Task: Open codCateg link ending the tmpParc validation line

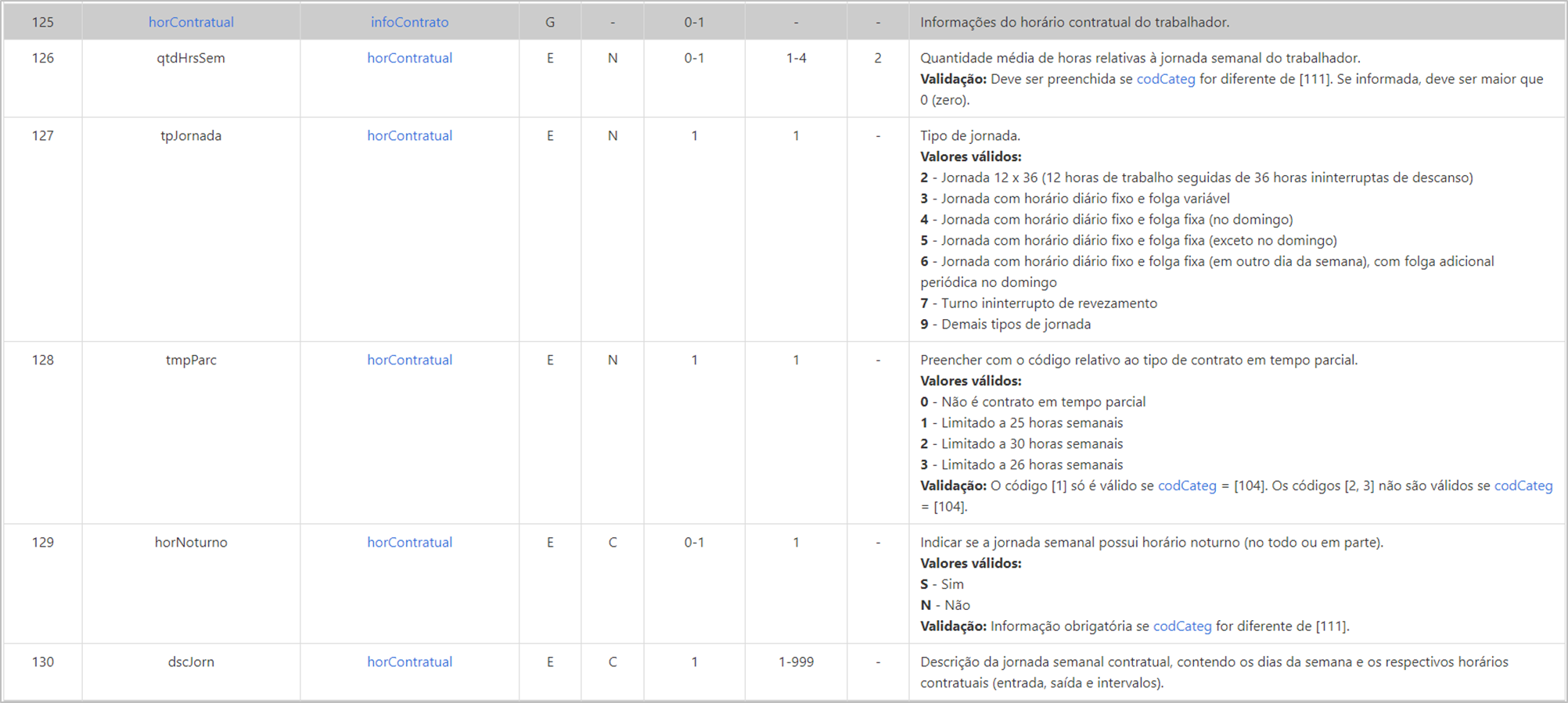Action: point(1523,486)
